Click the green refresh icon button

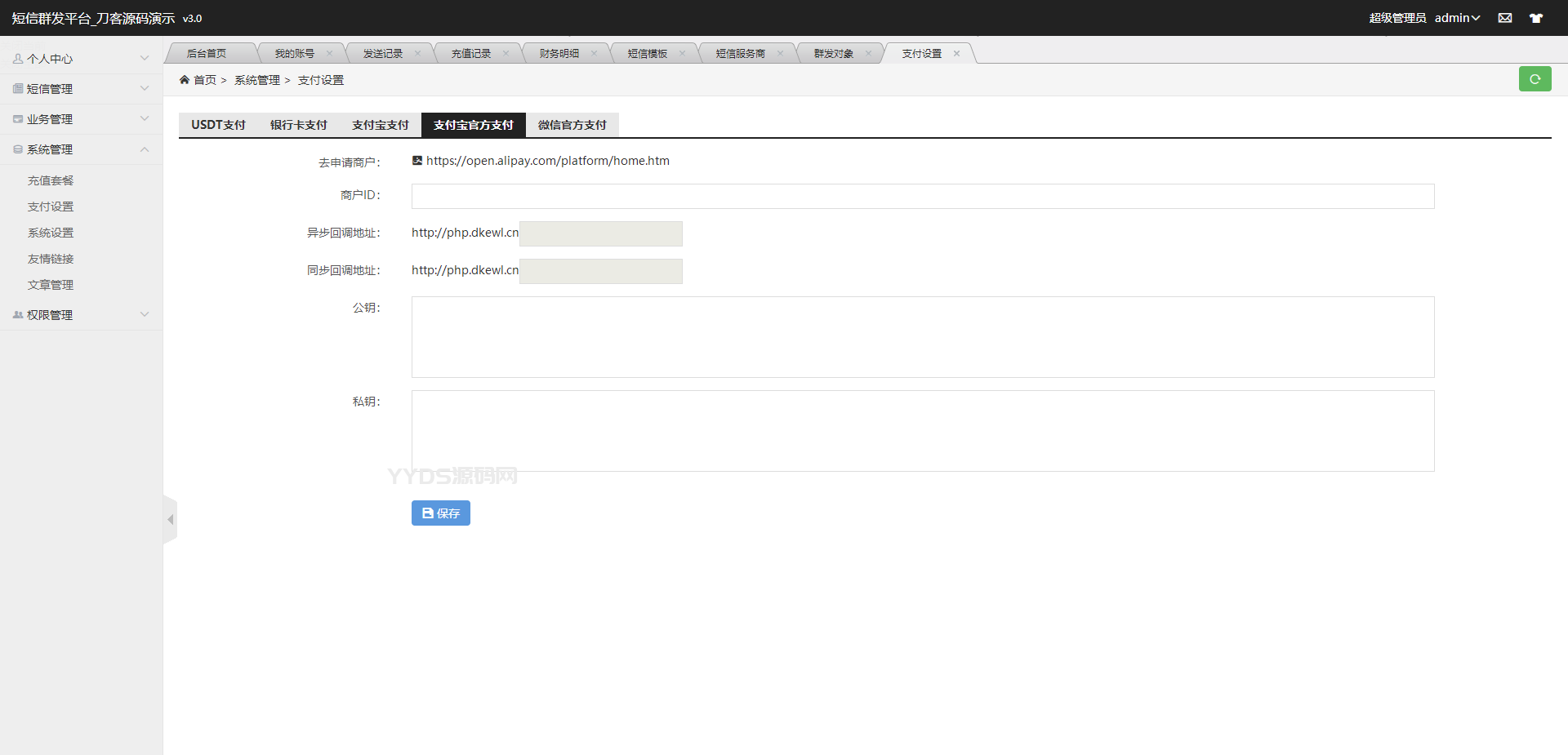1535,79
